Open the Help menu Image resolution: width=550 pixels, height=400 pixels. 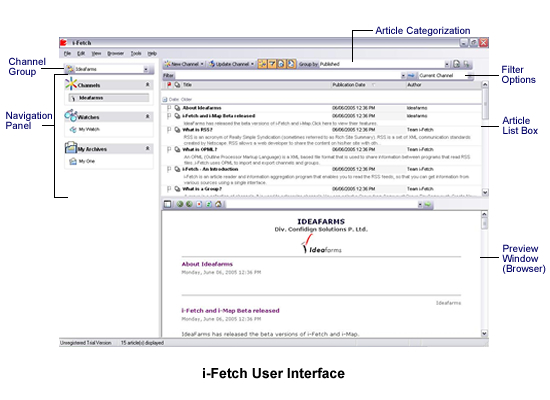click(152, 53)
